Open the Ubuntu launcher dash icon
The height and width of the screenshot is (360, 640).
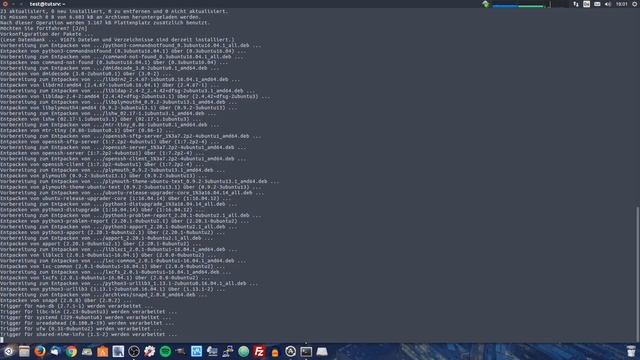pyautogui.click(x=8, y=351)
